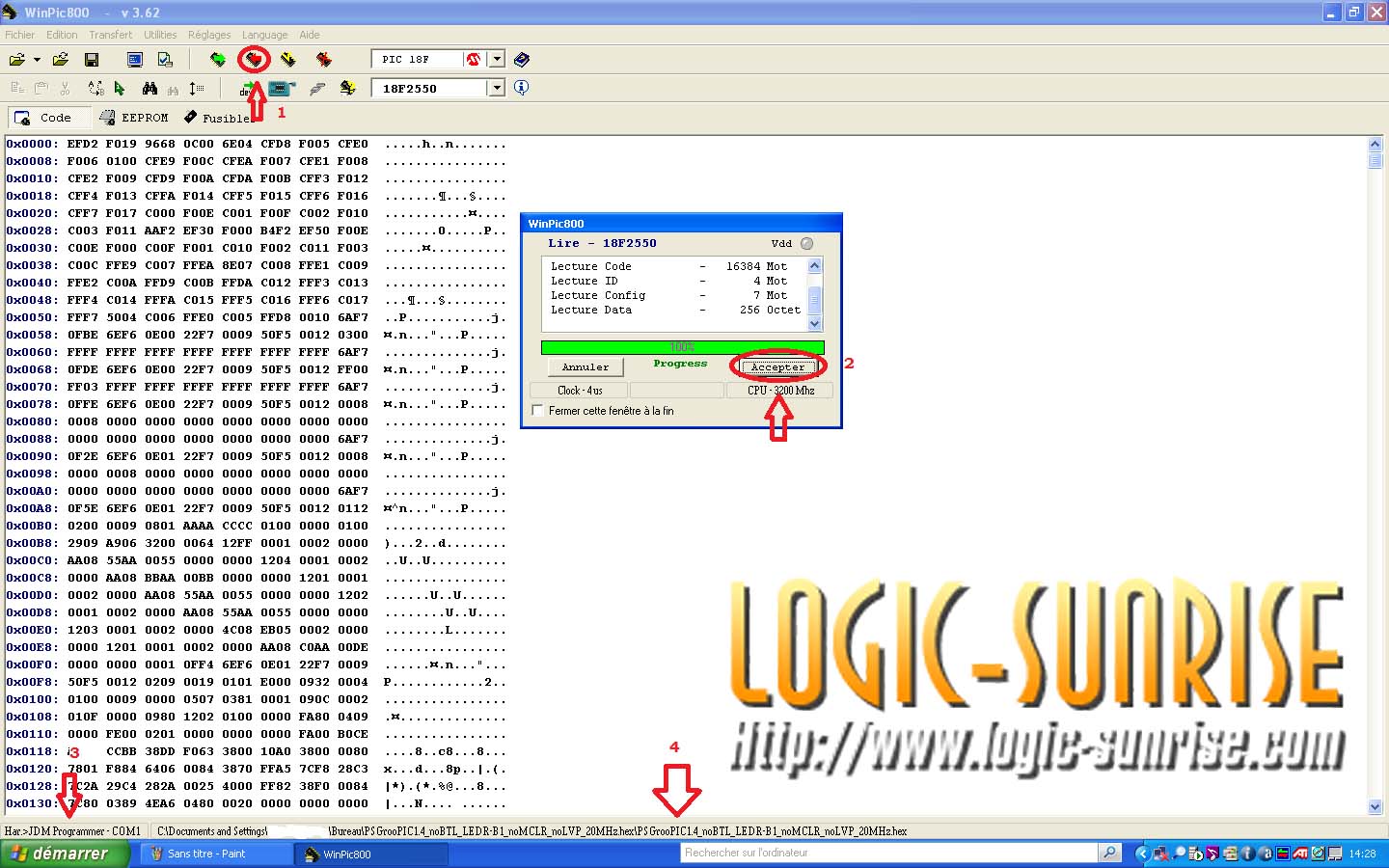Screen dimensions: 1389x868
Task: Click the go-to-line vertical arrow icon
Action: [x=197, y=89]
